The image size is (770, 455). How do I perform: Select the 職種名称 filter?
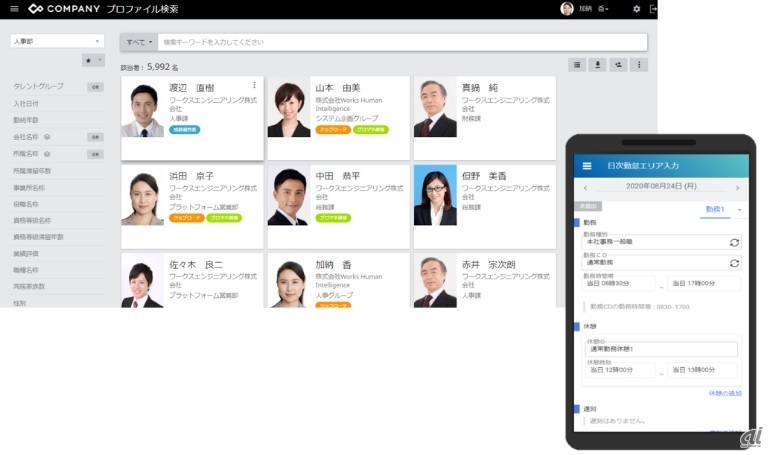[26, 270]
